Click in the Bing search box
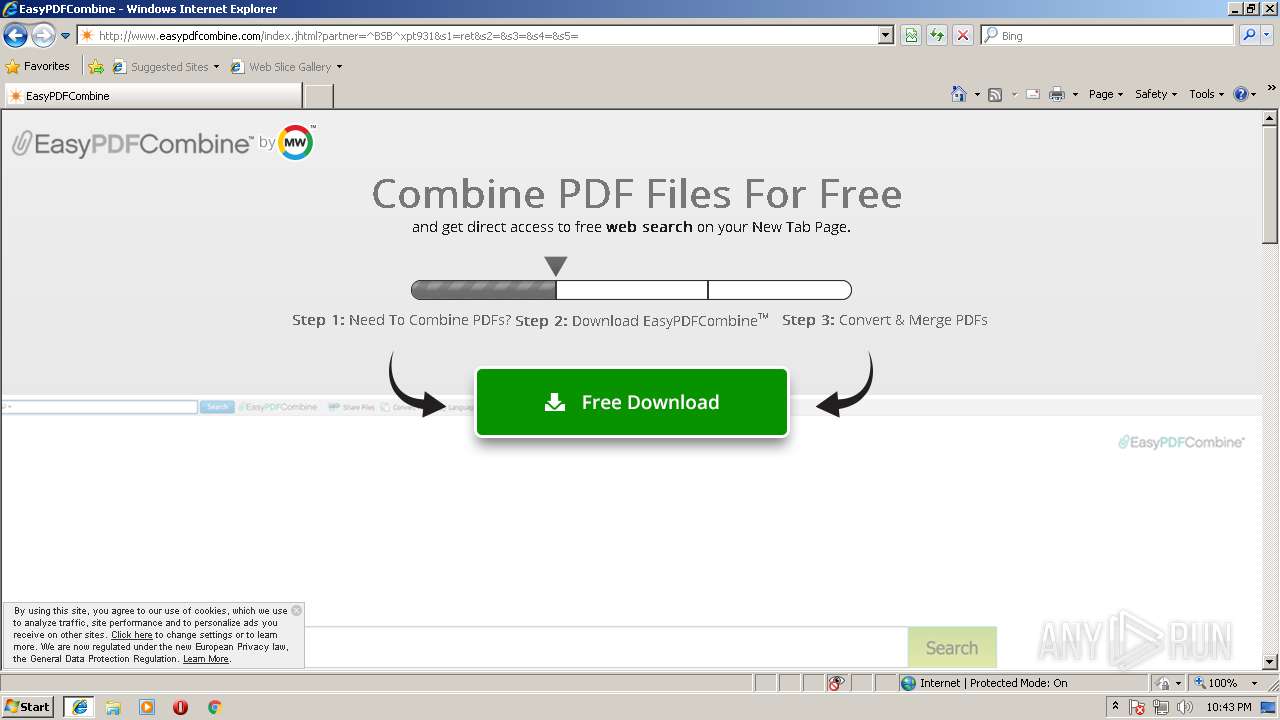The image size is (1280, 720). pyautogui.click(x=1108, y=35)
